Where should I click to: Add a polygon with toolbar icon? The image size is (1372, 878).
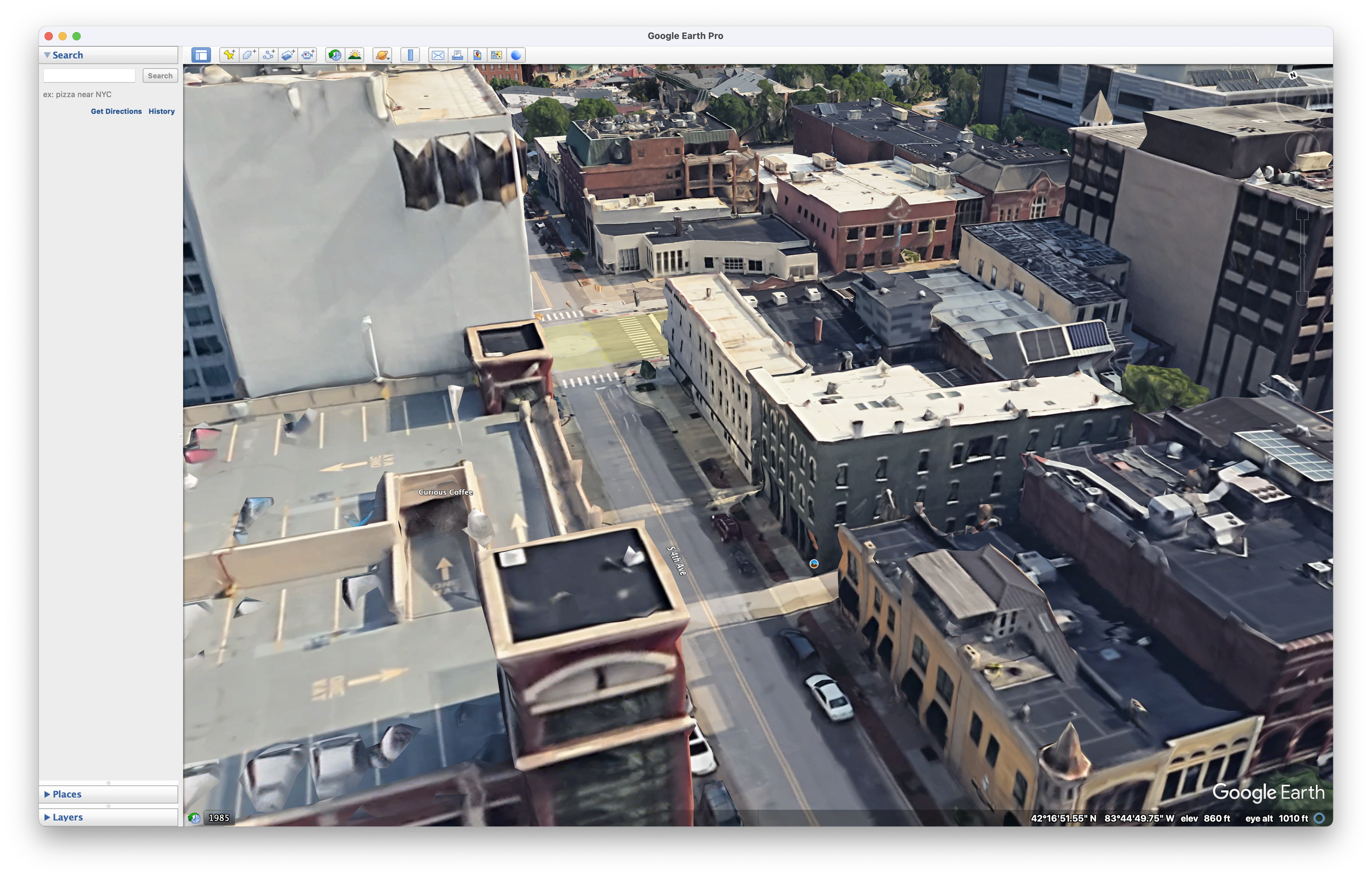[x=249, y=55]
